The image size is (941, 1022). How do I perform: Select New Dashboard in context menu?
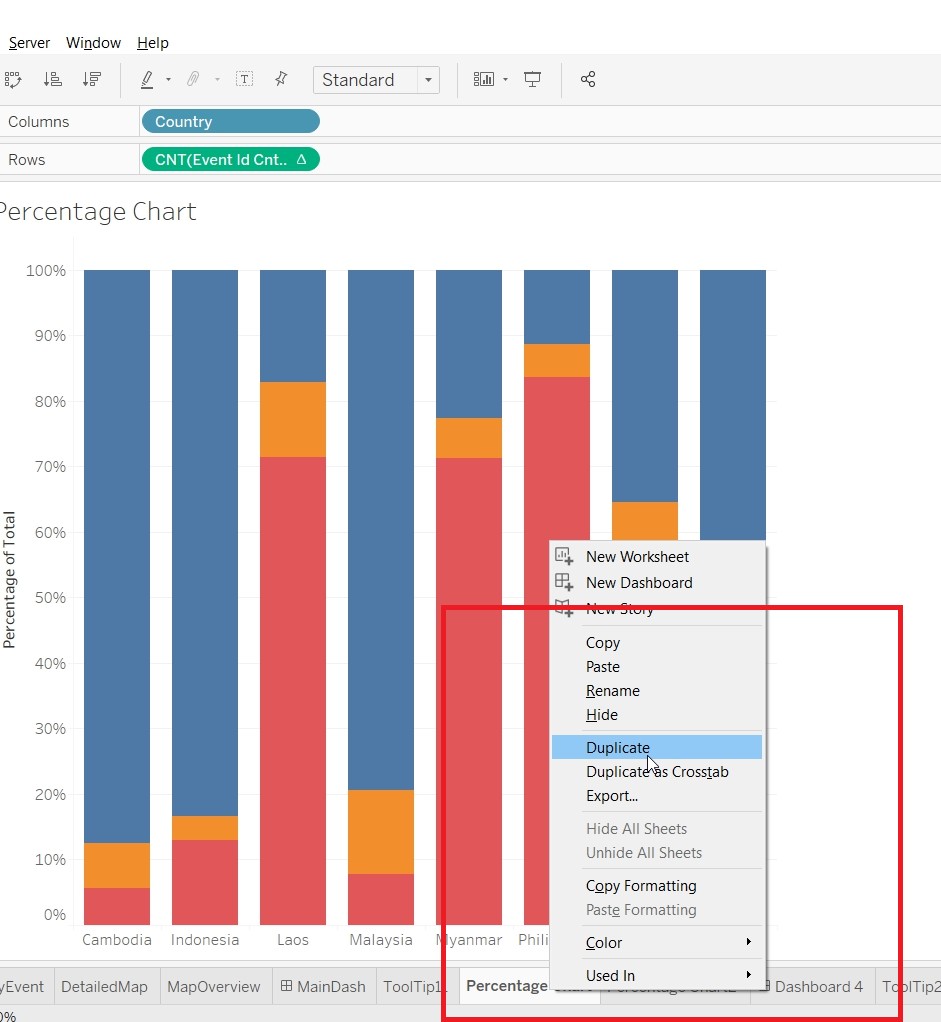[638, 582]
